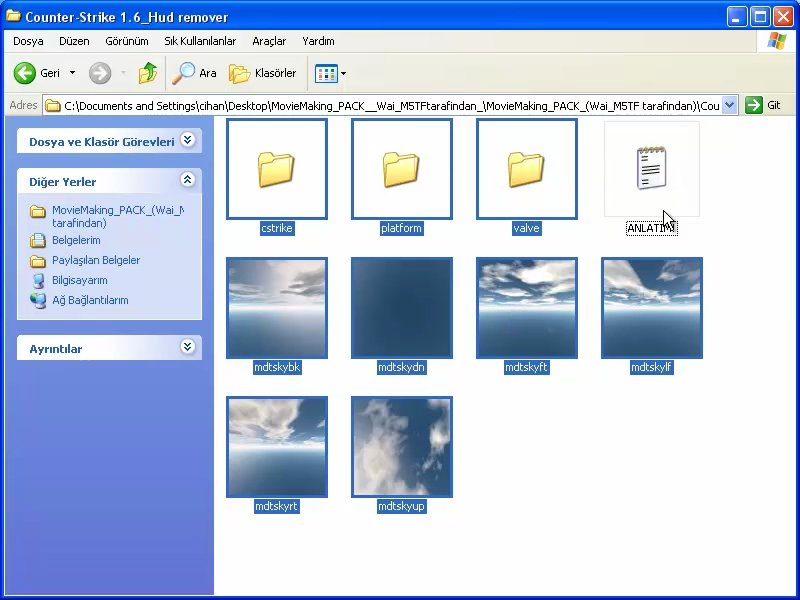
Task: Open the Görünüm menu
Action: click(127, 41)
